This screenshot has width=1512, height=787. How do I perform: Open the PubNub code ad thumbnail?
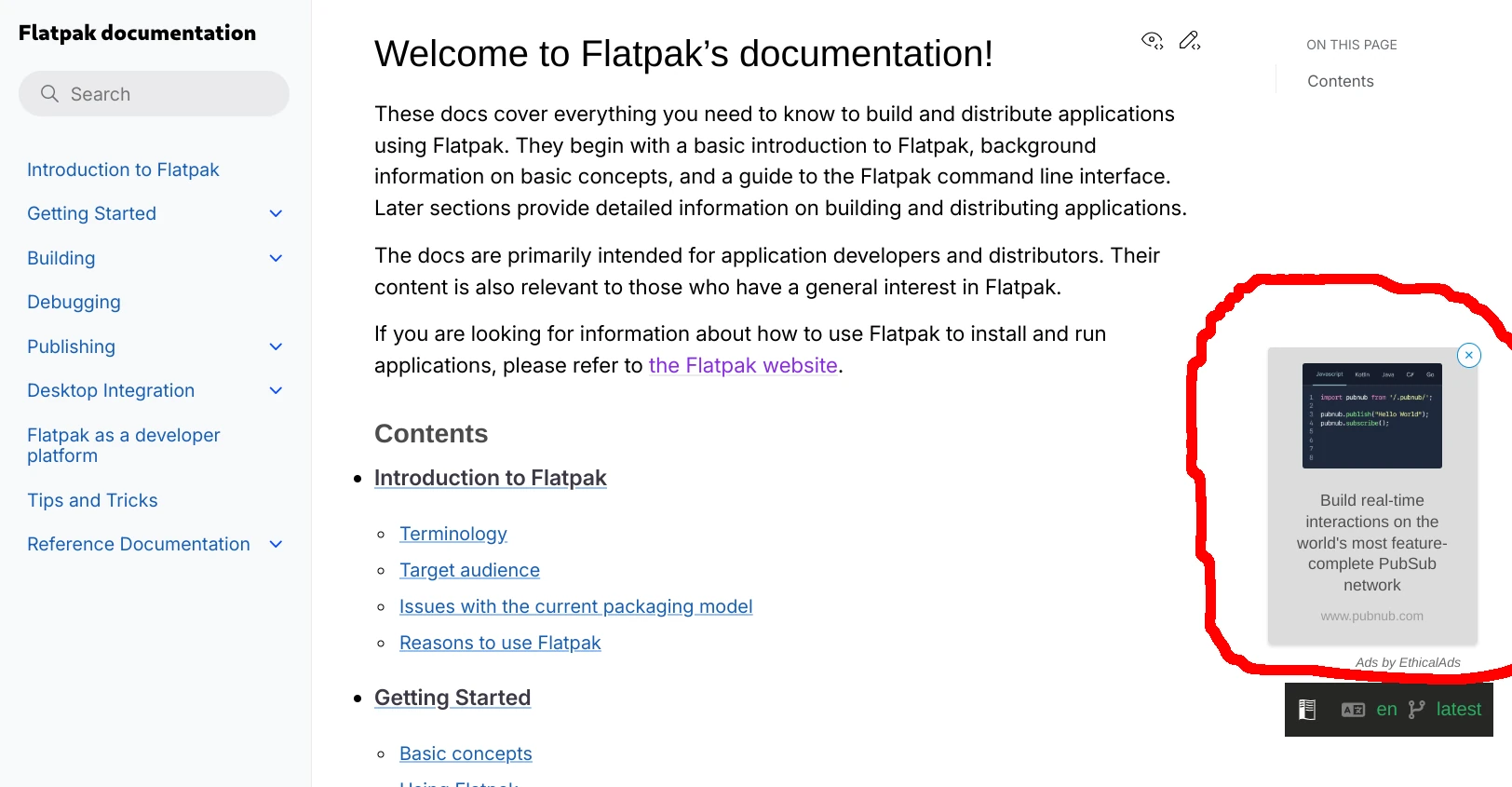click(x=1371, y=415)
